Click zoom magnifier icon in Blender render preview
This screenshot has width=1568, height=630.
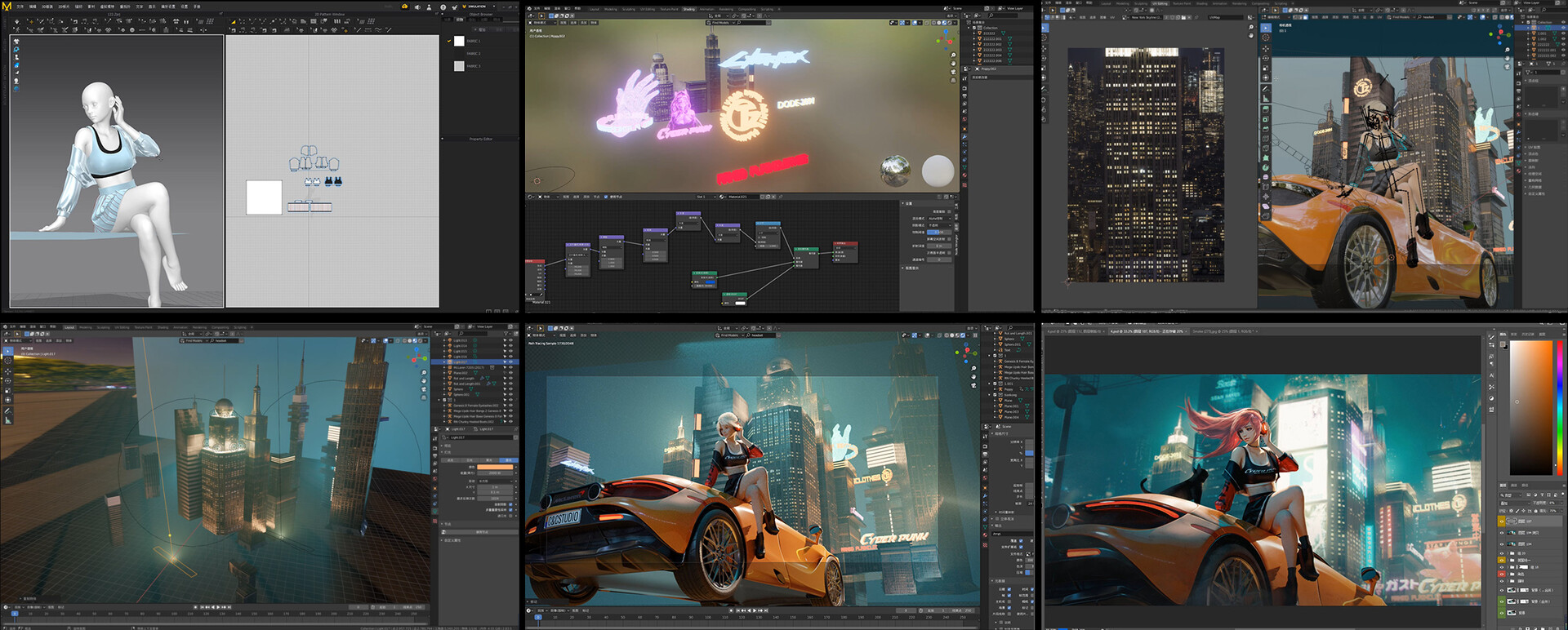(x=973, y=368)
